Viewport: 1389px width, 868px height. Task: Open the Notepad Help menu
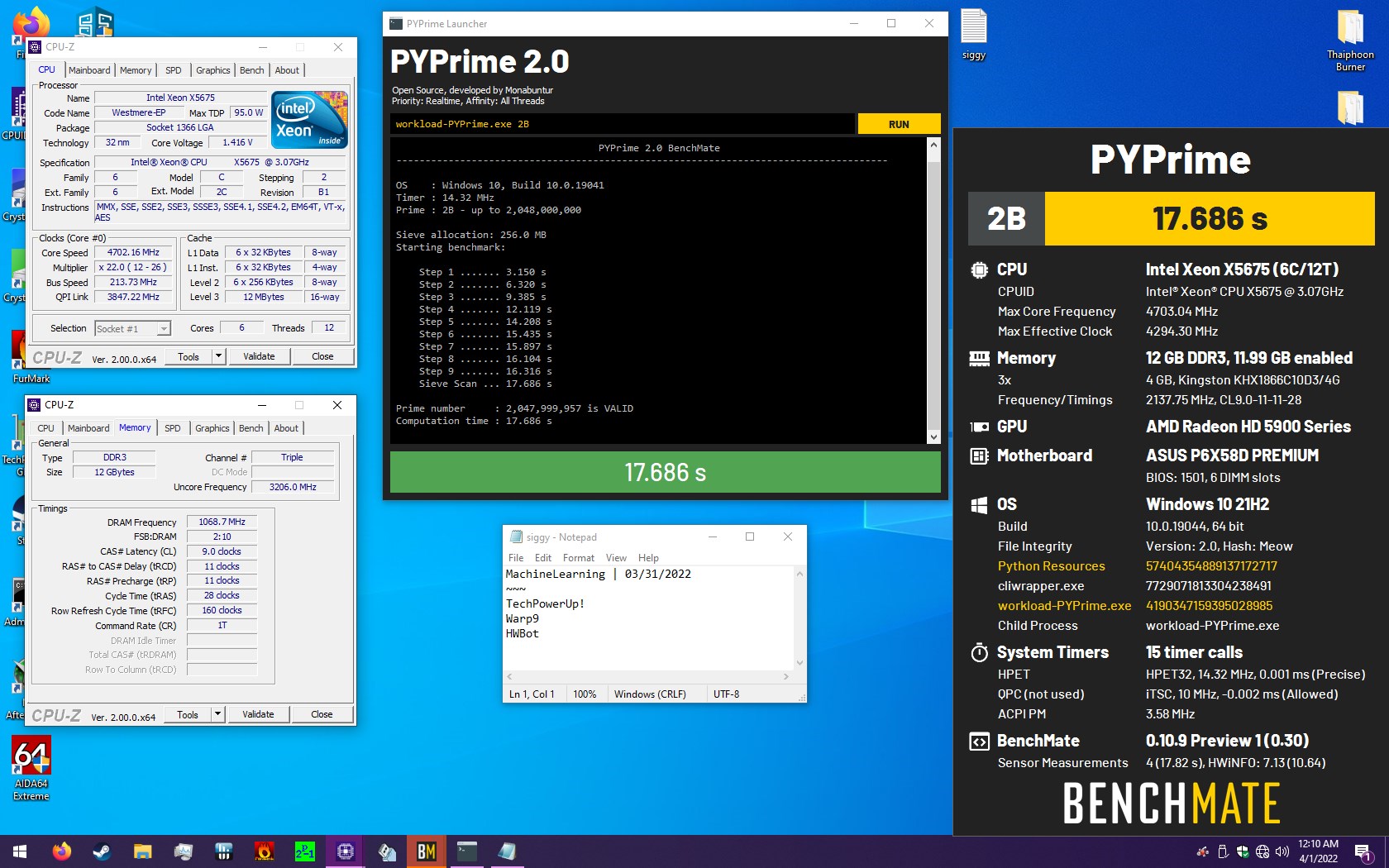[x=648, y=558]
